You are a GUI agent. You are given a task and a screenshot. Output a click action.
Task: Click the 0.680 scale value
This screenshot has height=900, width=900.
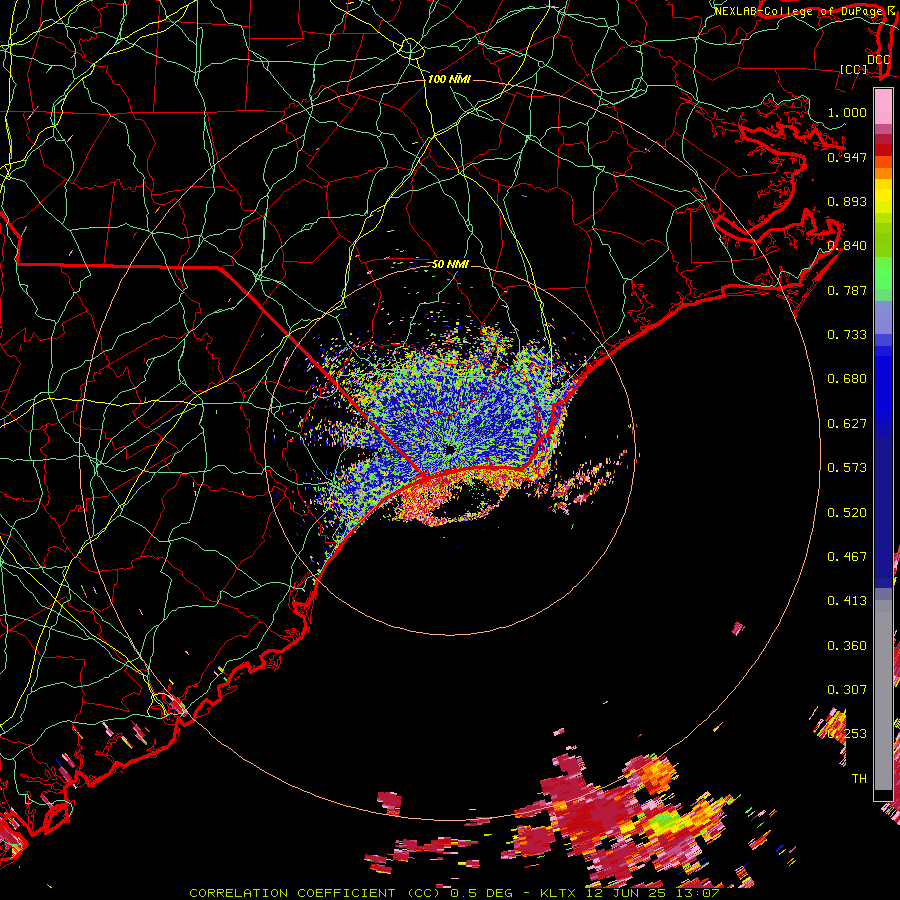(x=847, y=379)
